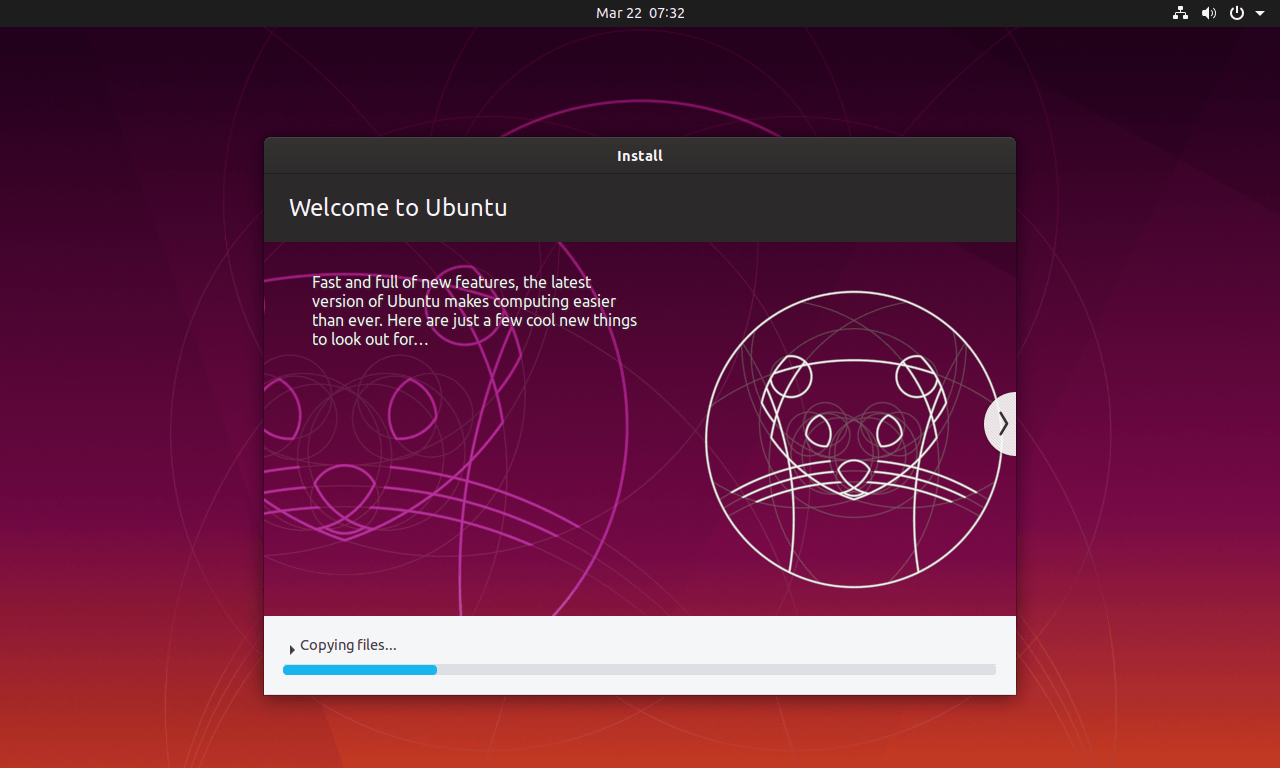This screenshot has height=768, width=1280.
Task: Expand the Copying files details triangle
Action: [292, 650]
